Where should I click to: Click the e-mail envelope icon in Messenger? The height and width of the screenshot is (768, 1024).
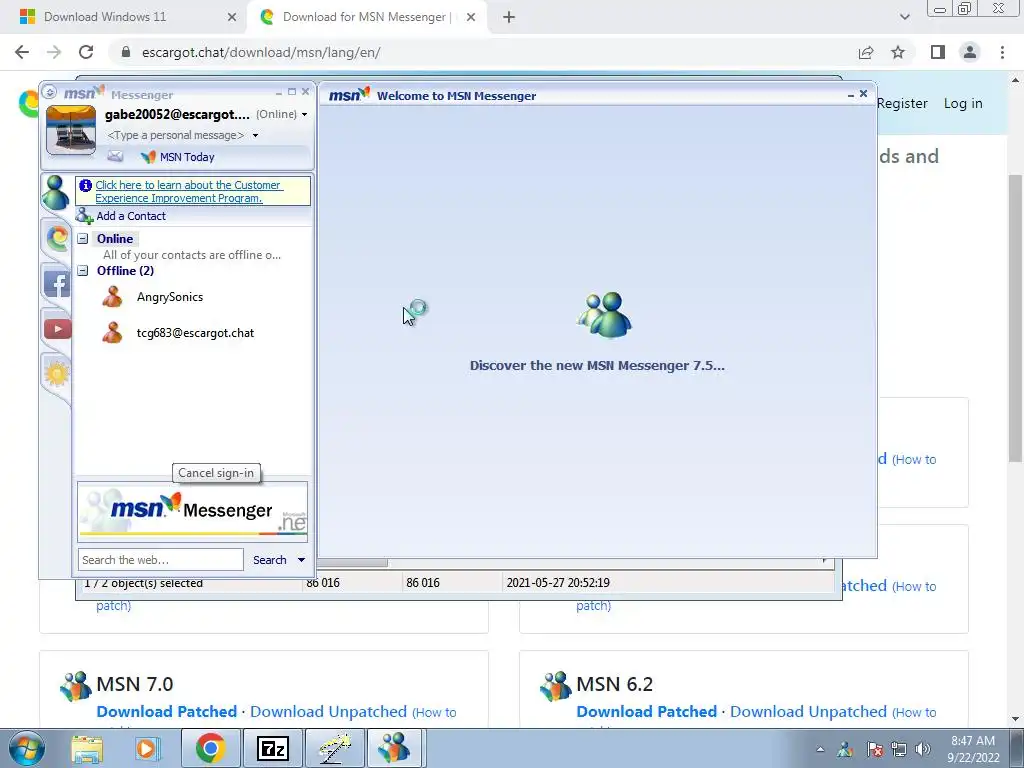coord(115,156)
